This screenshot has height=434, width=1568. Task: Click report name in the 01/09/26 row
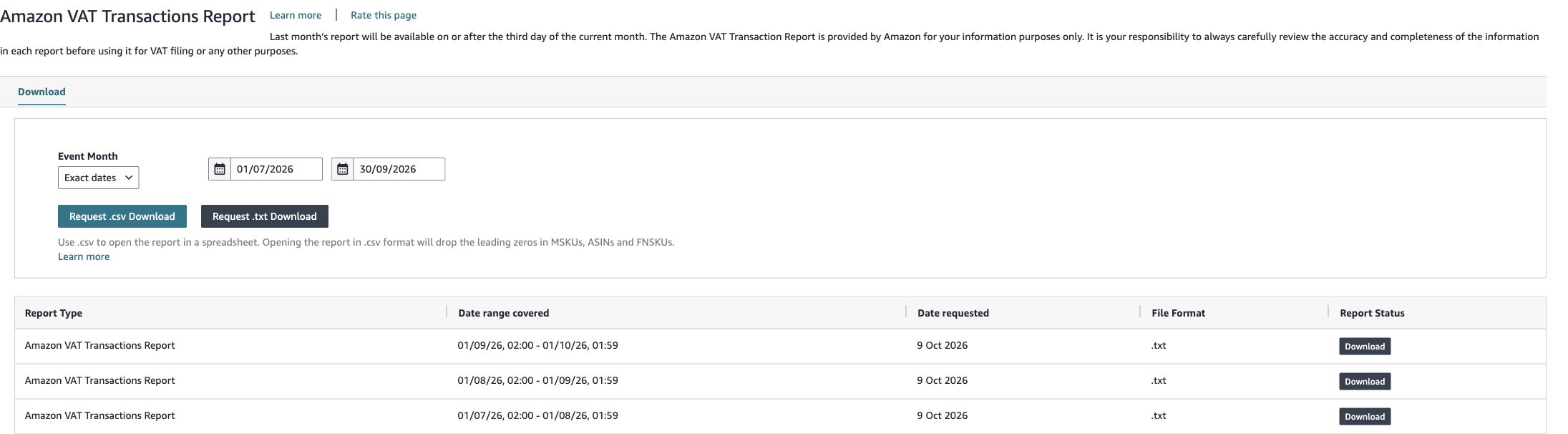[100, 345]
